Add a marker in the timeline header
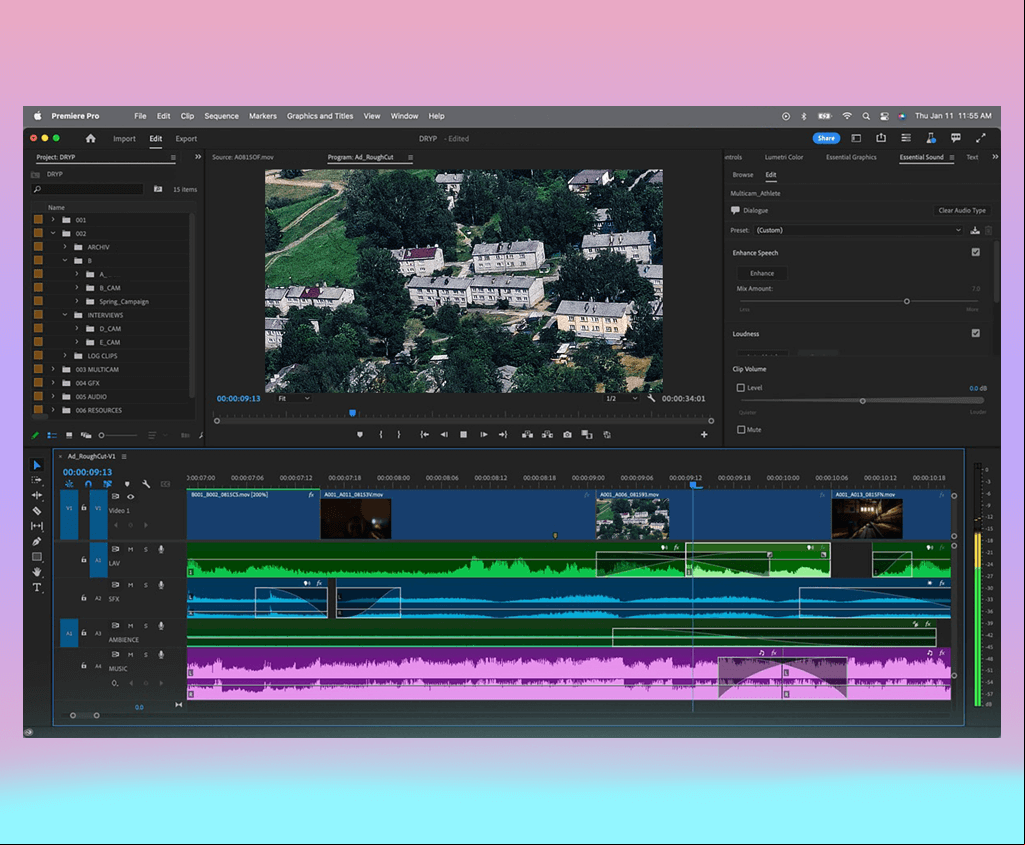This screenshot has height=845, width=1025. click(127, 484)
